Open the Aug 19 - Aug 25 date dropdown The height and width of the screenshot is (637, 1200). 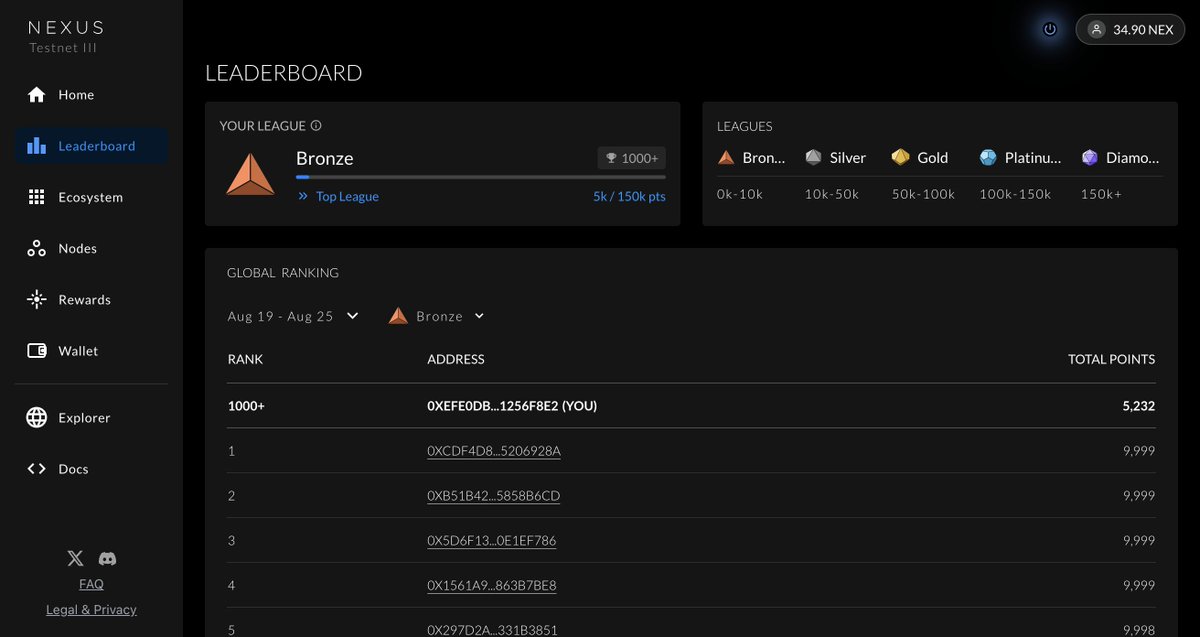point(293,316)
